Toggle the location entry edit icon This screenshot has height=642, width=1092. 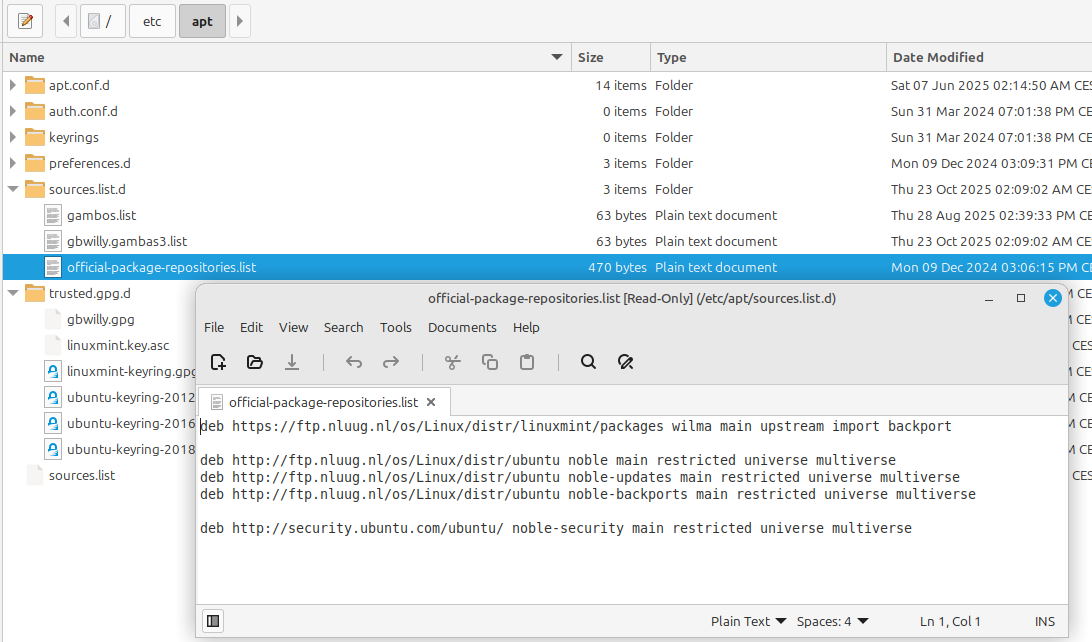tap(25, 20)
